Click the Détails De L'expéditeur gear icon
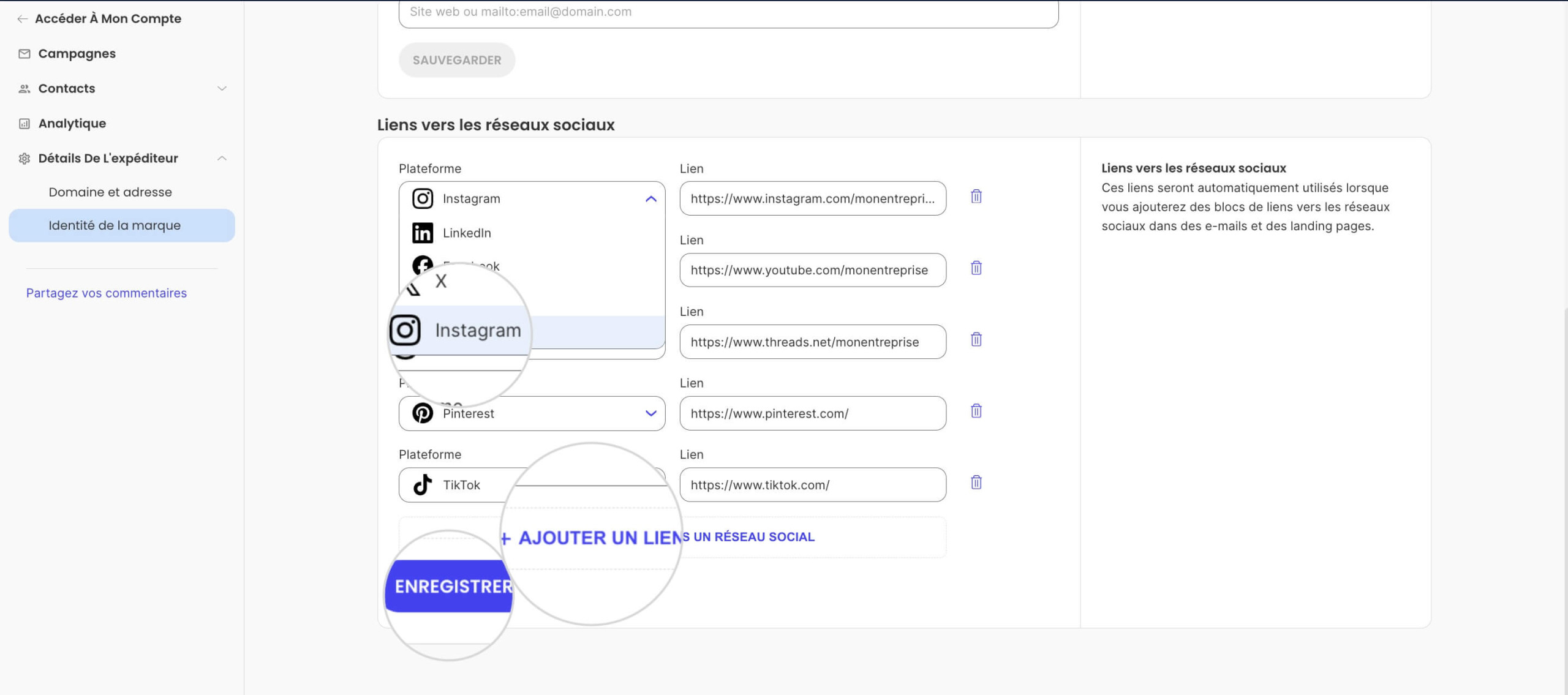 (x=24, y=159)
